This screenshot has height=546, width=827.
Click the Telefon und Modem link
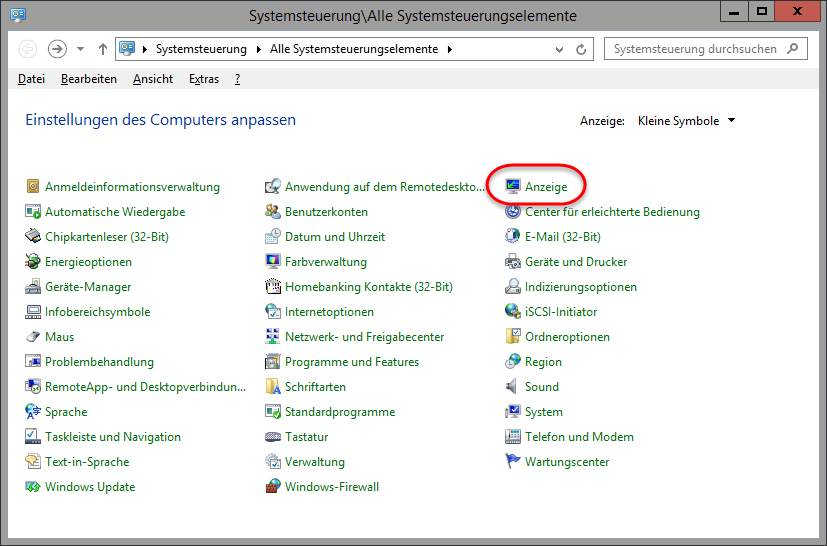[579, 436]
